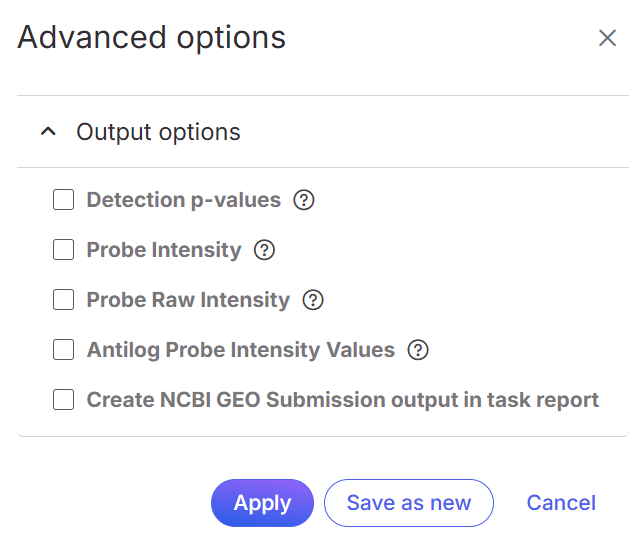Enable the NCBI GEO Submission output checkbox
This screenshot has width=644, height=538.
(x=64, y=400)
